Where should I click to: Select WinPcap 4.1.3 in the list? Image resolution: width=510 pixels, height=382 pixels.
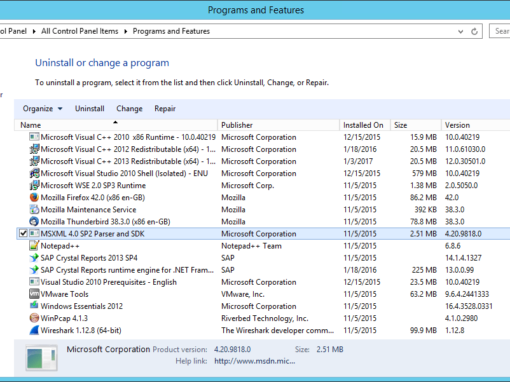pyautogui.click(x=64, y=318)
